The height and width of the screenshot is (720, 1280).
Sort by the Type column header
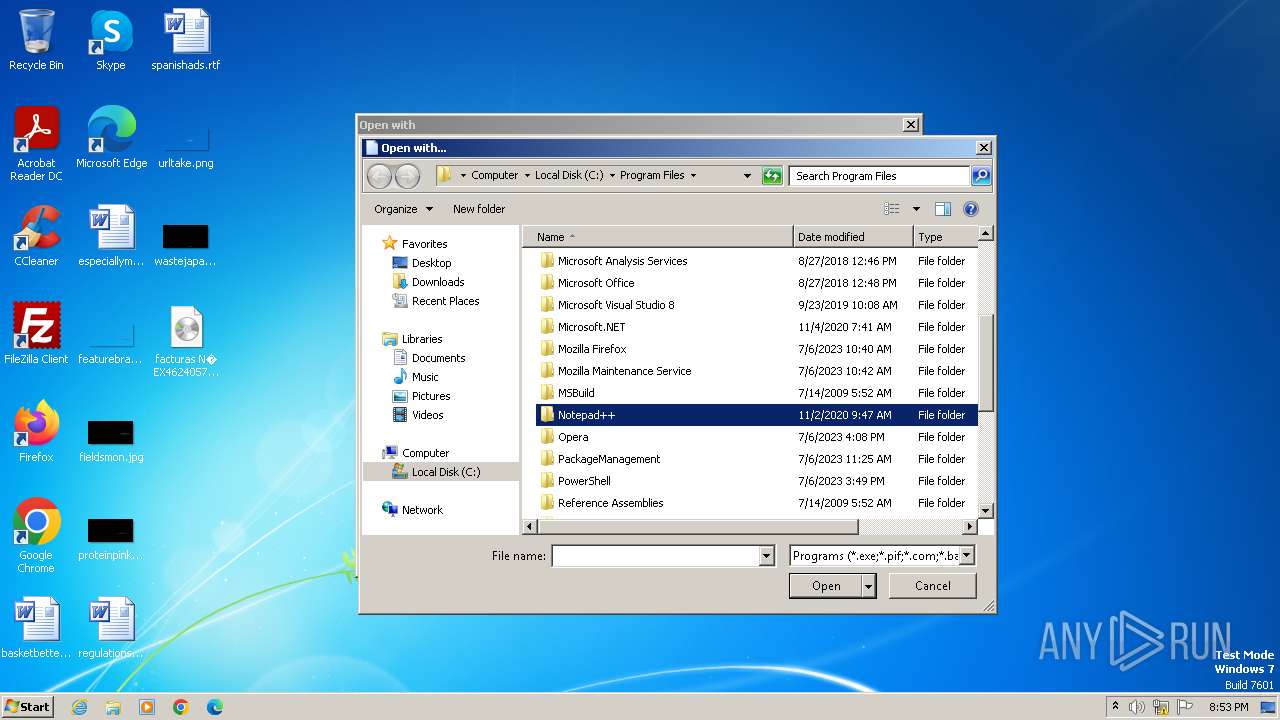pos(945,237)
